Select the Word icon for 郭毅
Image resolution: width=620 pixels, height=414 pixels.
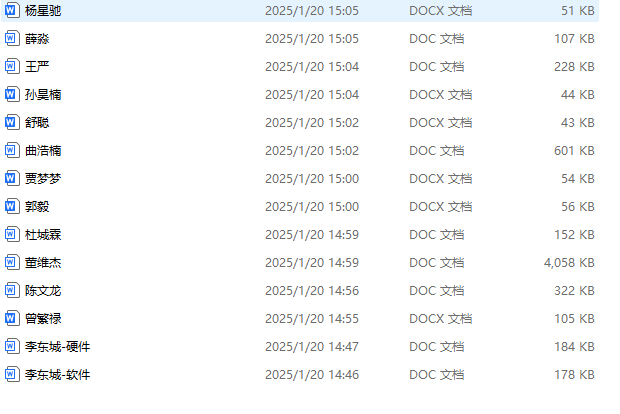point(12,206)
